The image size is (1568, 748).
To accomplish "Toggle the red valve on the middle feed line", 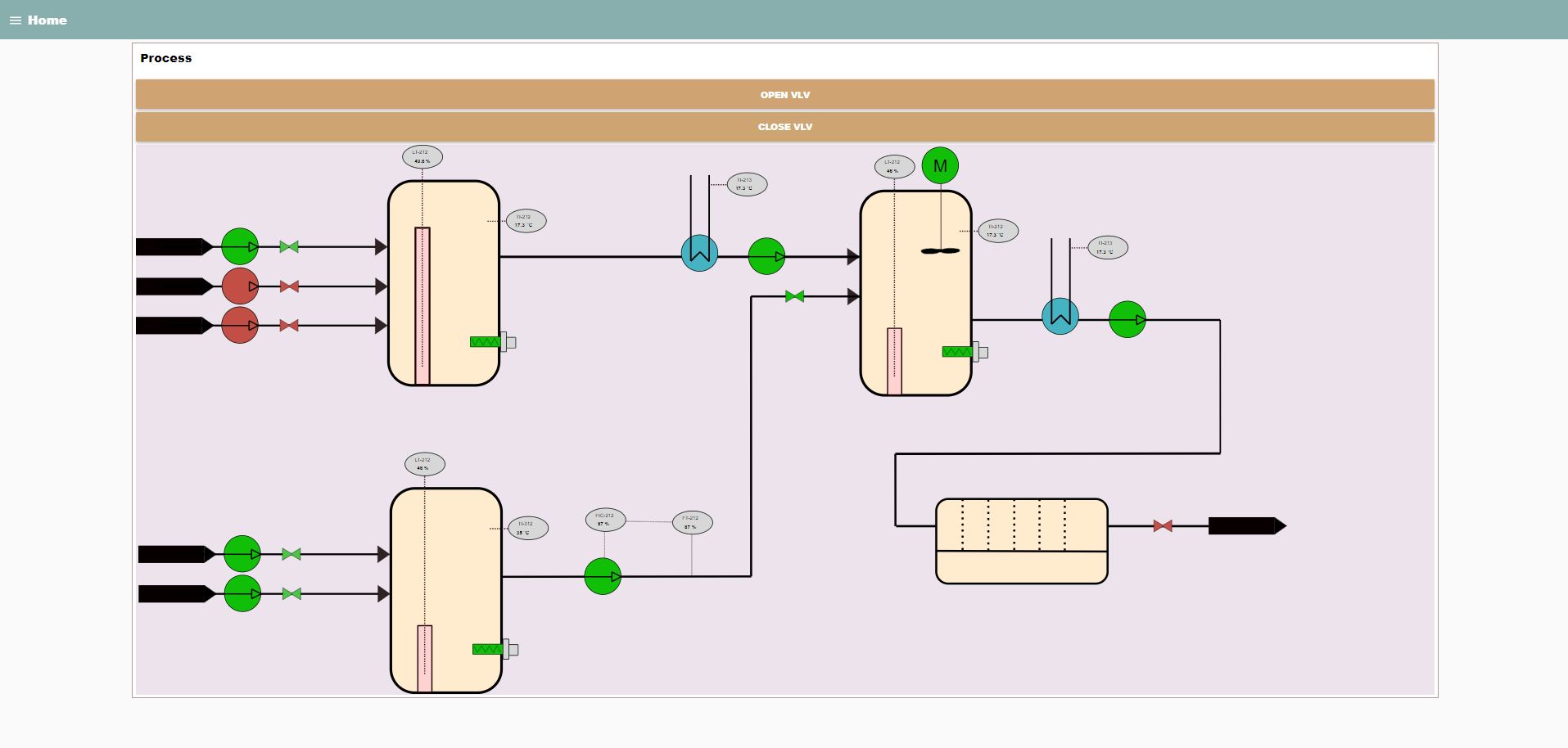I will pos(289,286).
